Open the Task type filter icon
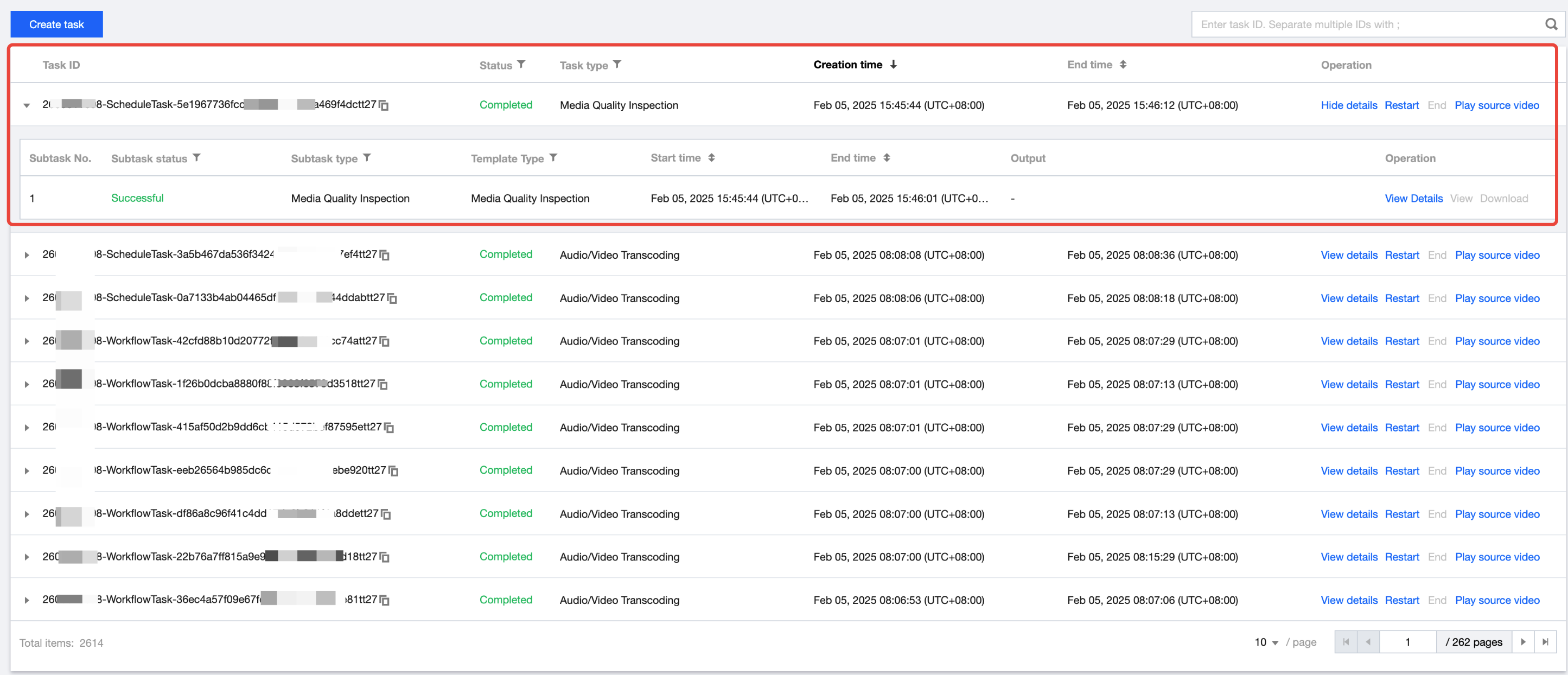The image size is (1568, 675). (x=616, y=65)
